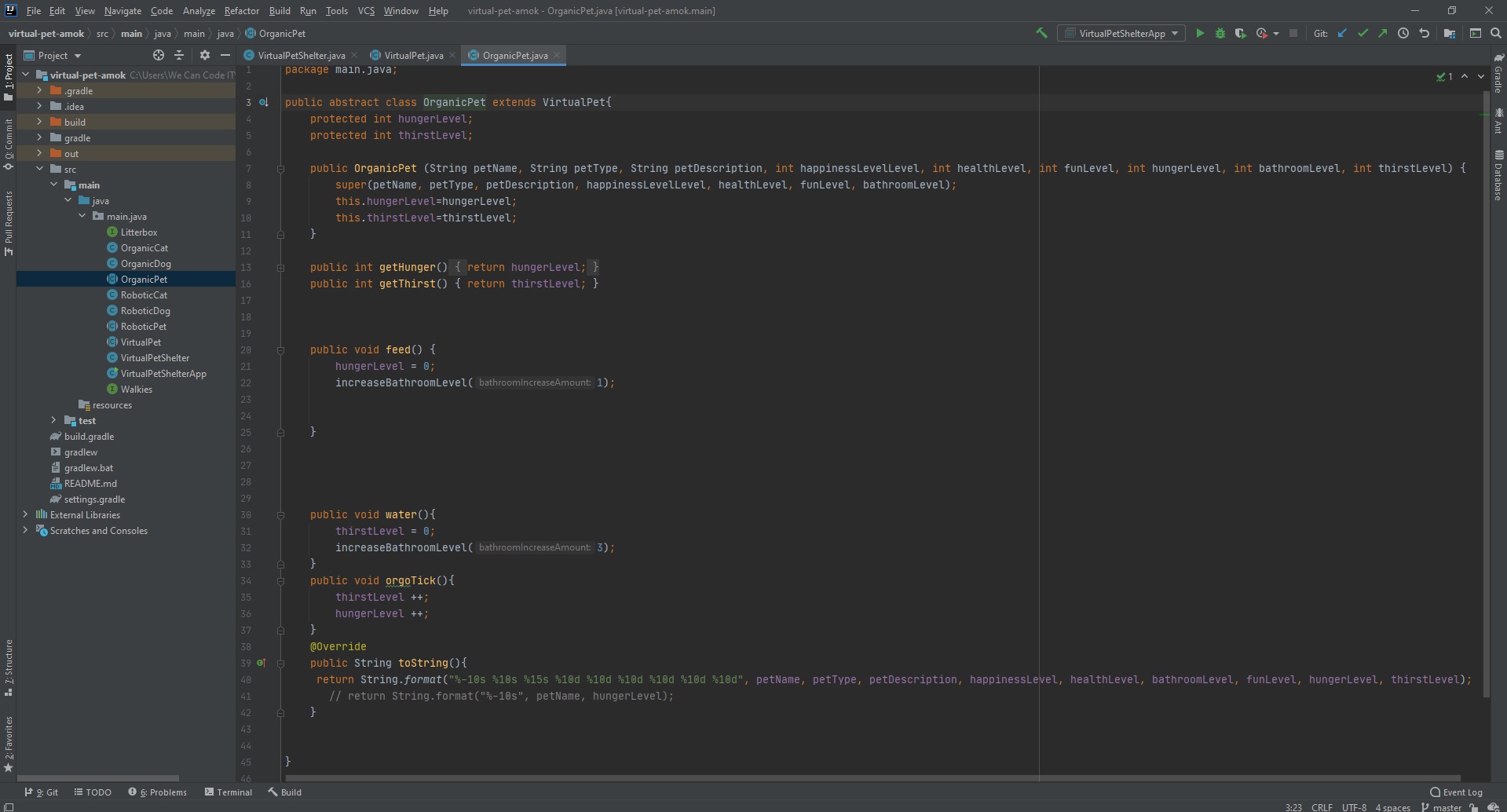Select OrganicCat class in the tree

144,248
